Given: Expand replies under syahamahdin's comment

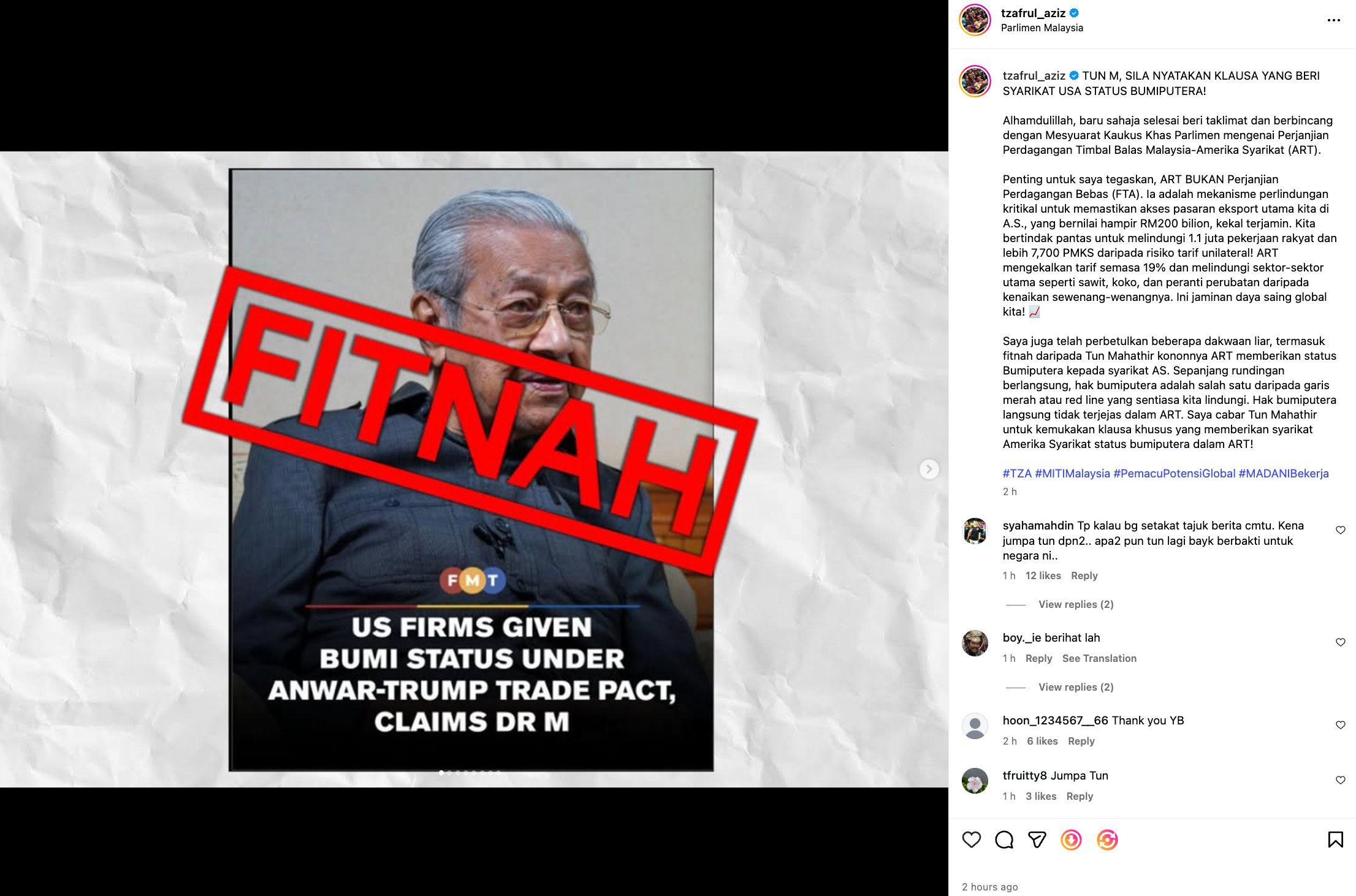Looking at the screenshot, I should (x=1075, y=604).
